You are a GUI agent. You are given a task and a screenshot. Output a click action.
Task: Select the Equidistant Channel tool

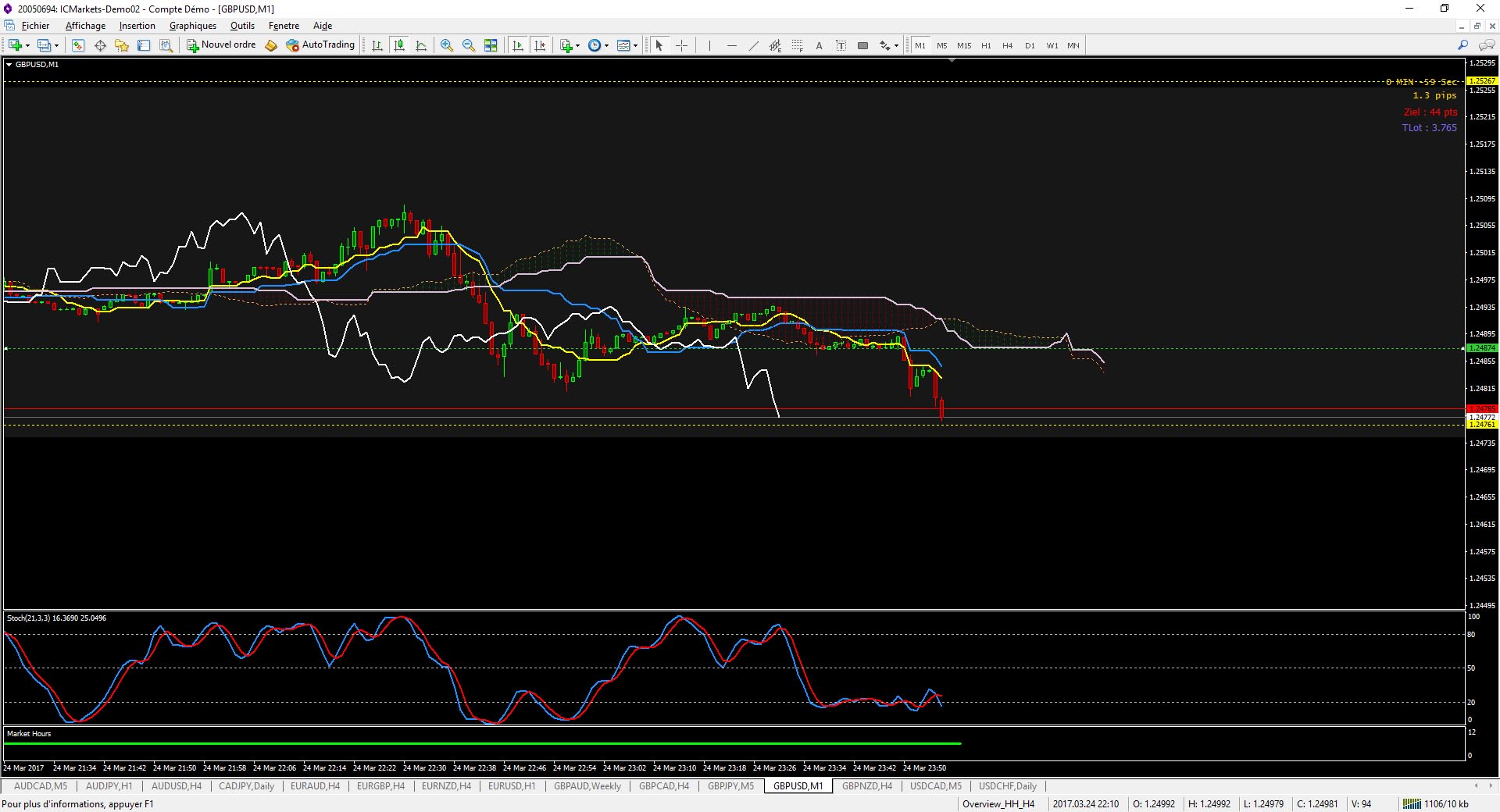click(775, 45)
